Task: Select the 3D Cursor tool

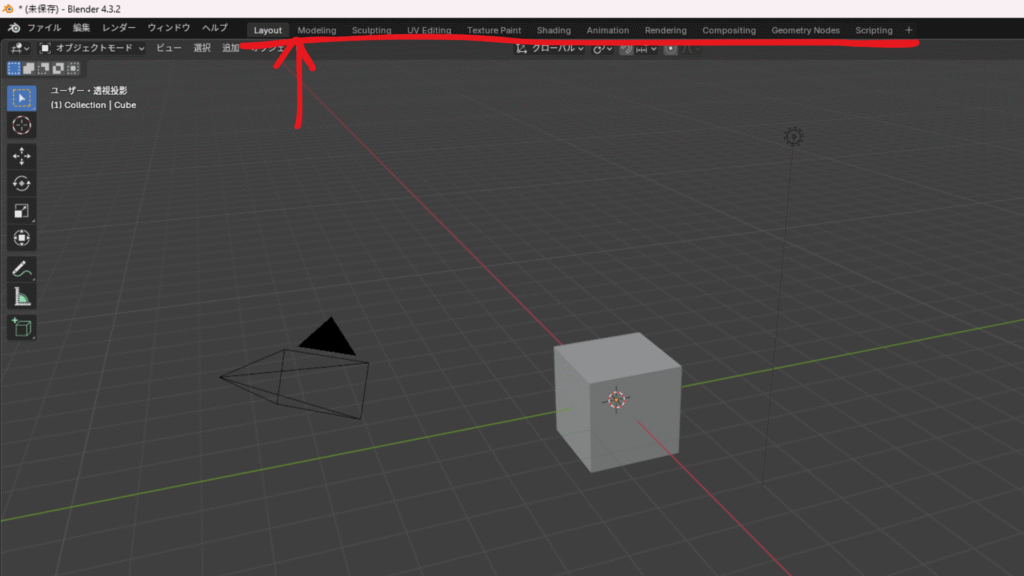Action: (22, 125)
